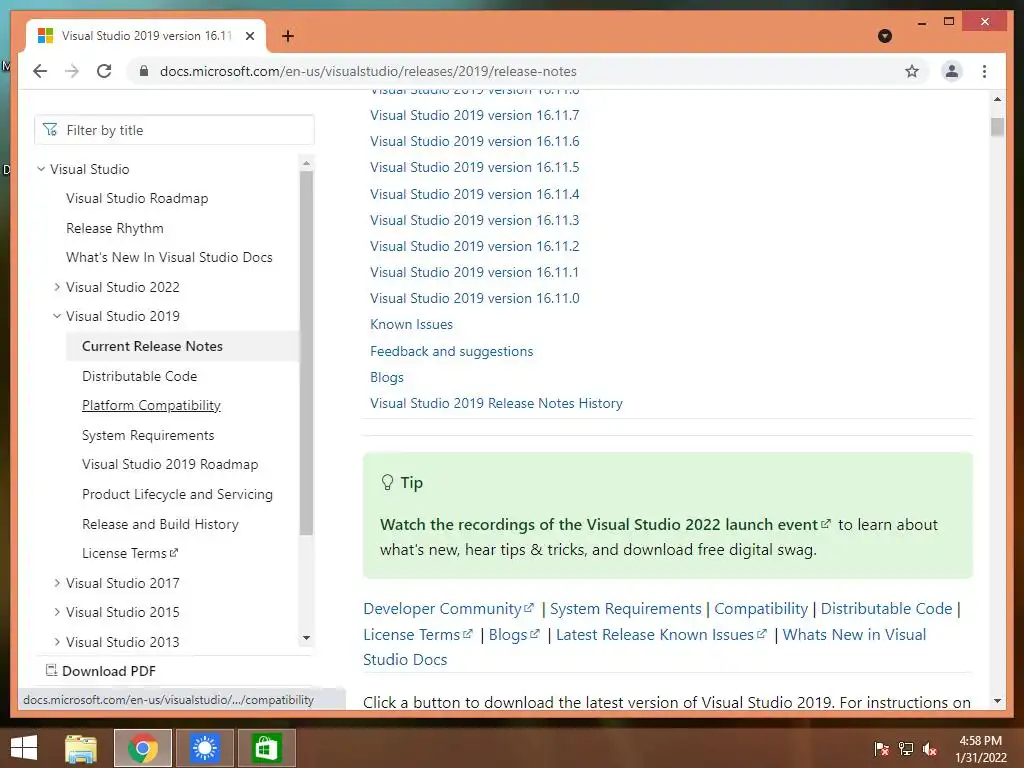Open Chrome's three-dot menu
The height and width of the screenshot is (768, 1024).
click(x=984, y=71)
